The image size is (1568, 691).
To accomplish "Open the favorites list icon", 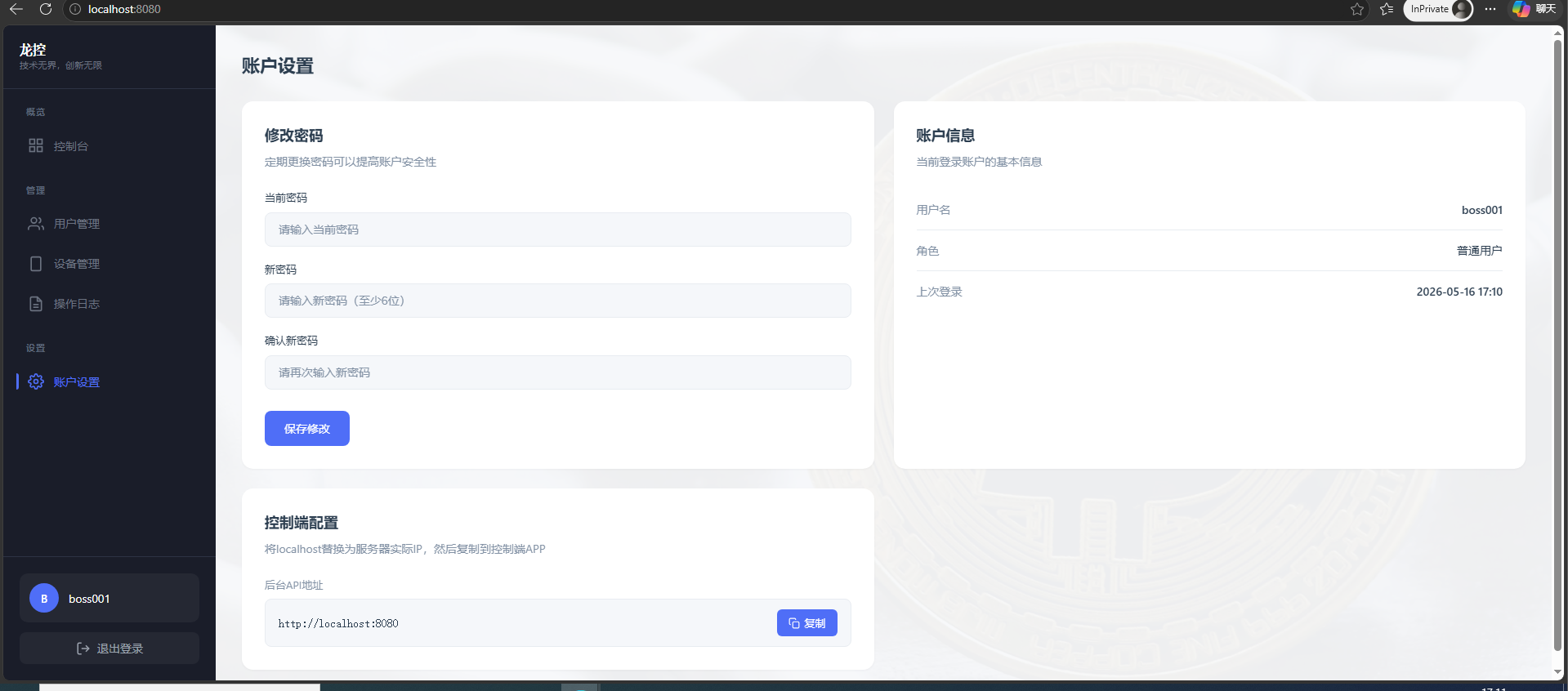I will click(1387, 9).
